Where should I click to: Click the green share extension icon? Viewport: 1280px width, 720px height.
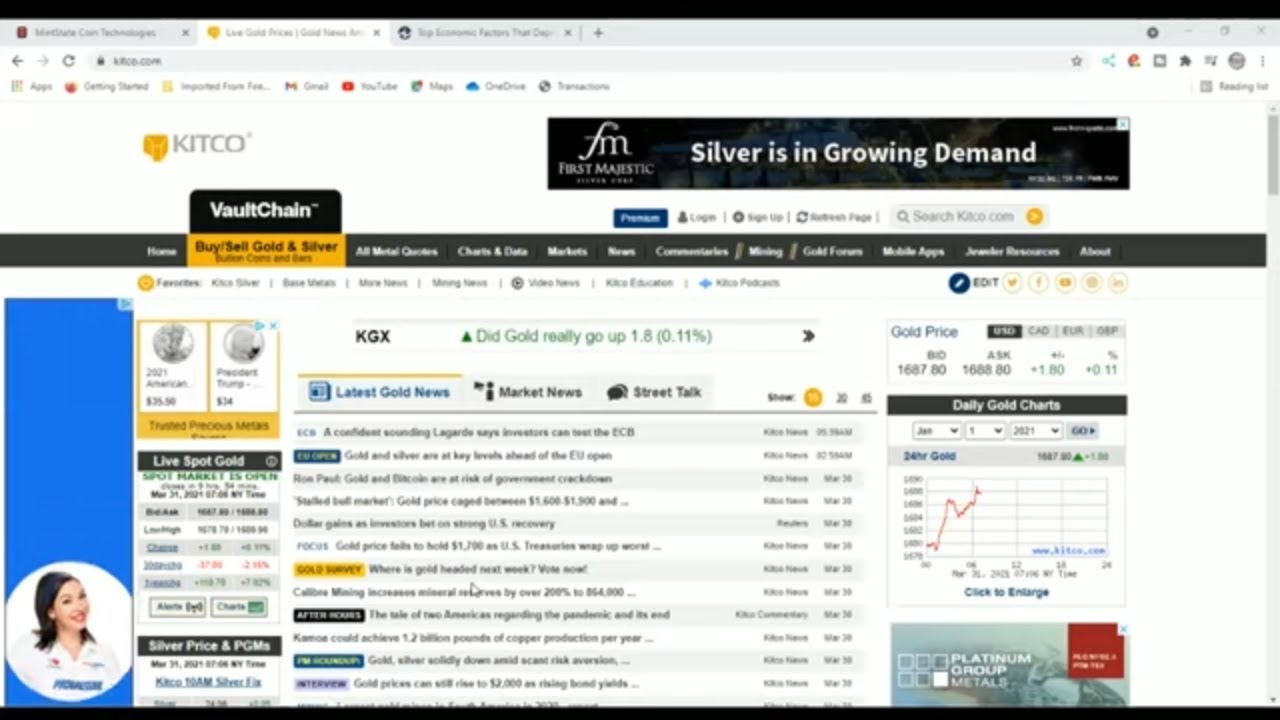coord(1108,61)
